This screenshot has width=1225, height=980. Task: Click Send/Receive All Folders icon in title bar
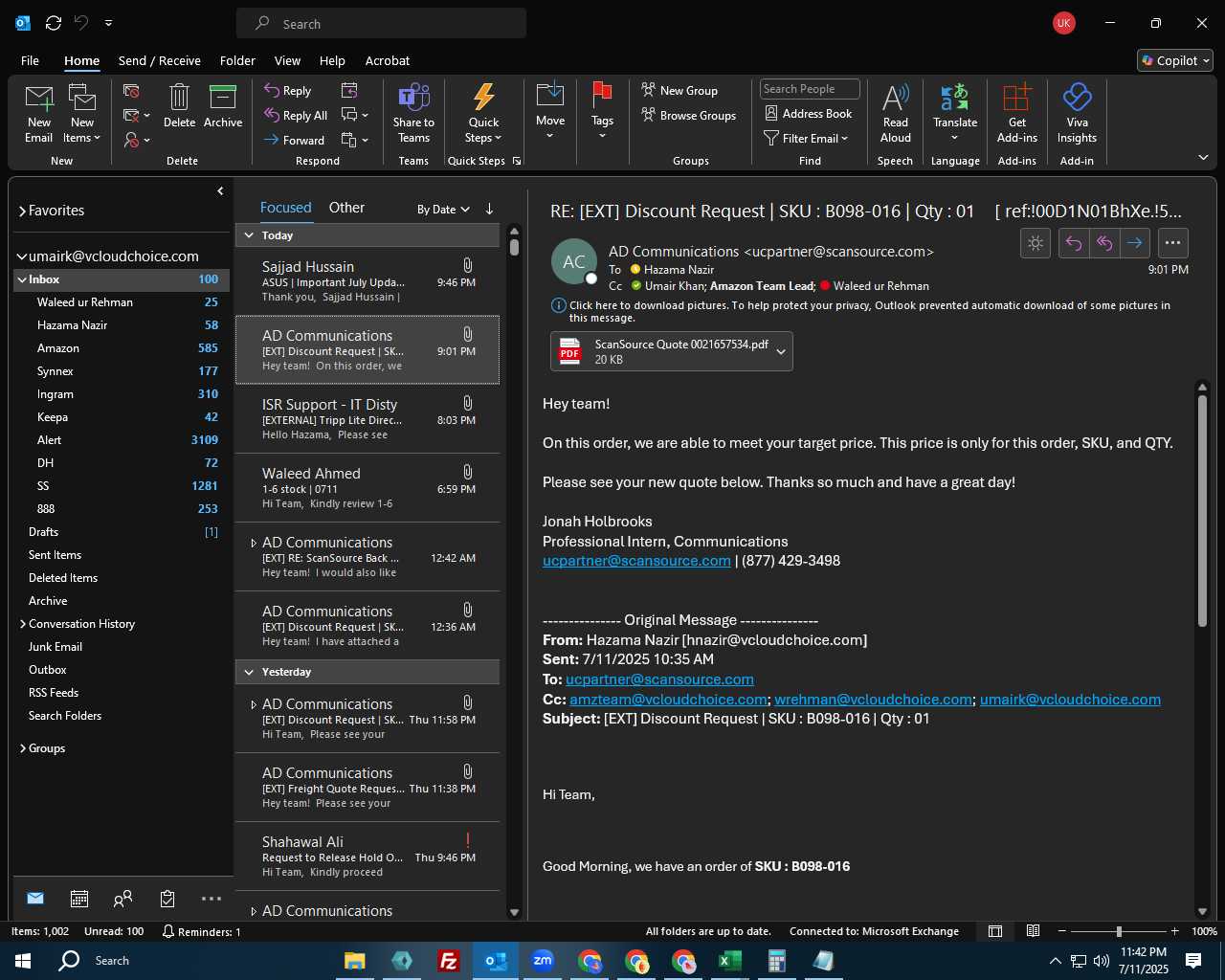pos(54,23)
